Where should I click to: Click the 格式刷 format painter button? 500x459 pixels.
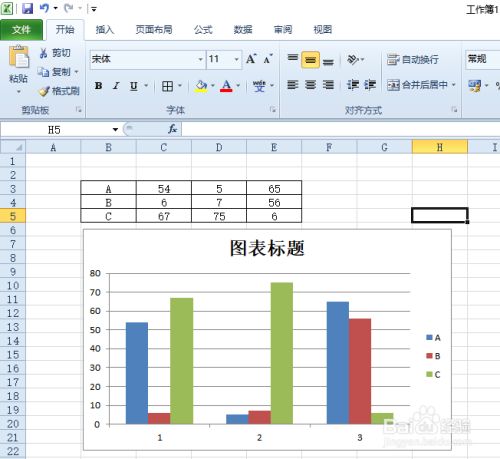point(59,91)
